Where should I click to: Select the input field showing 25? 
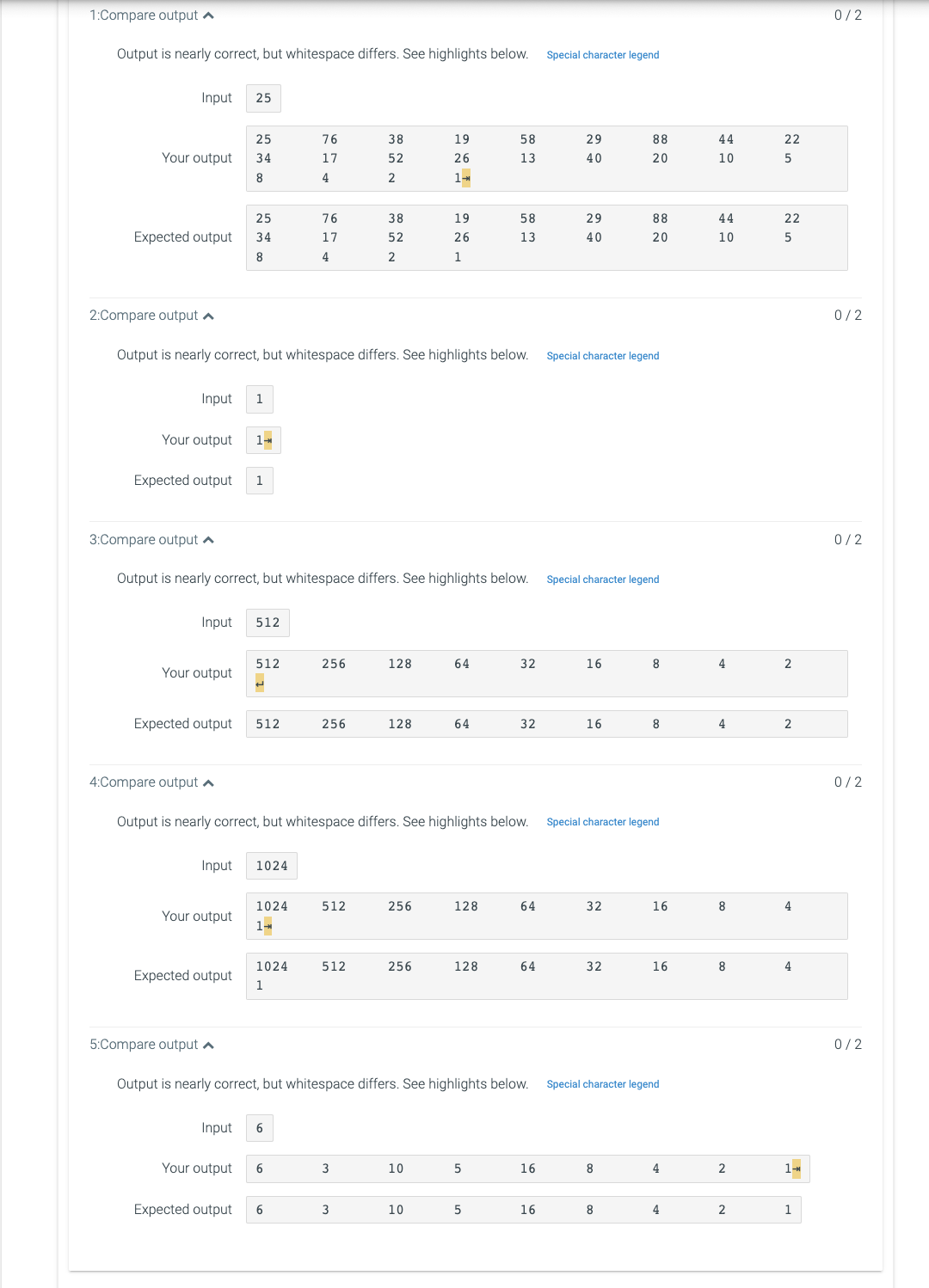263,98
